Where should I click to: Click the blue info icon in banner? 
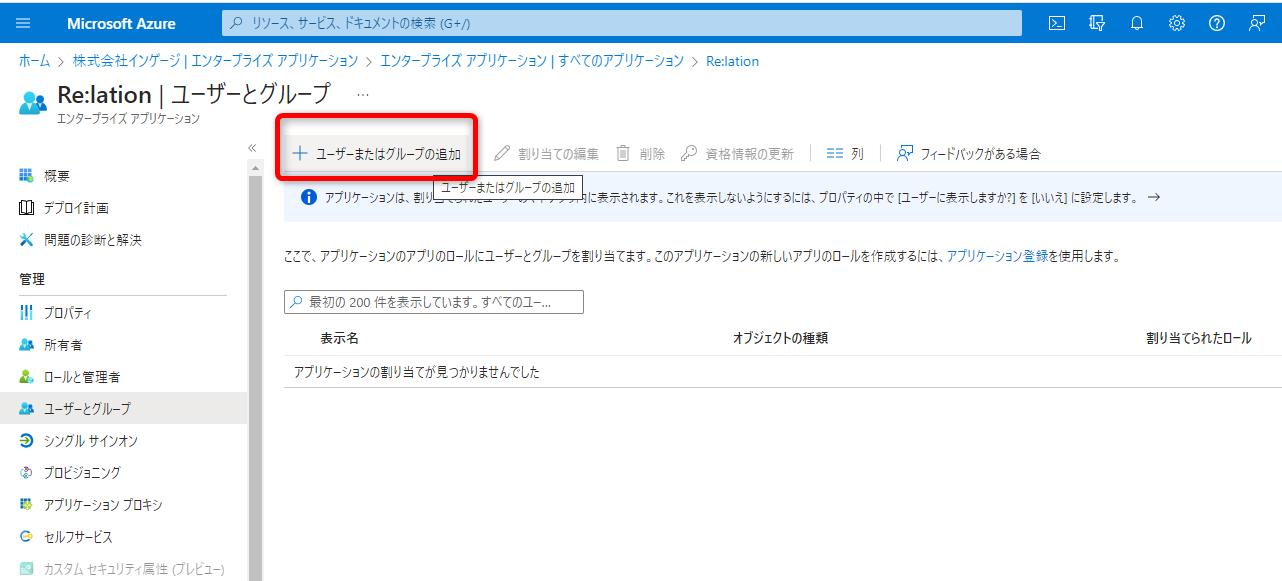pos(308,197)
